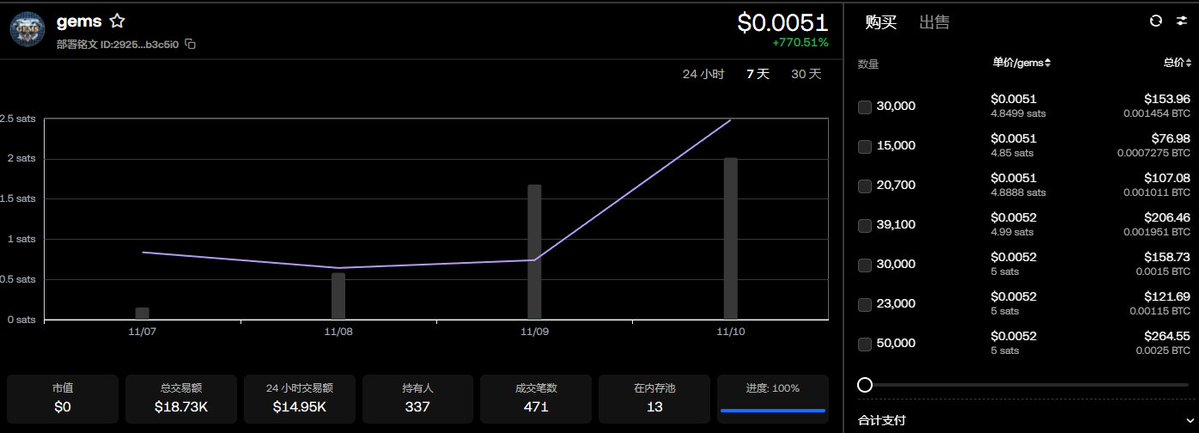1199x433 pixels.
Task: Click the 成交笔数 471 card
Action: click(x=536, y=399)
